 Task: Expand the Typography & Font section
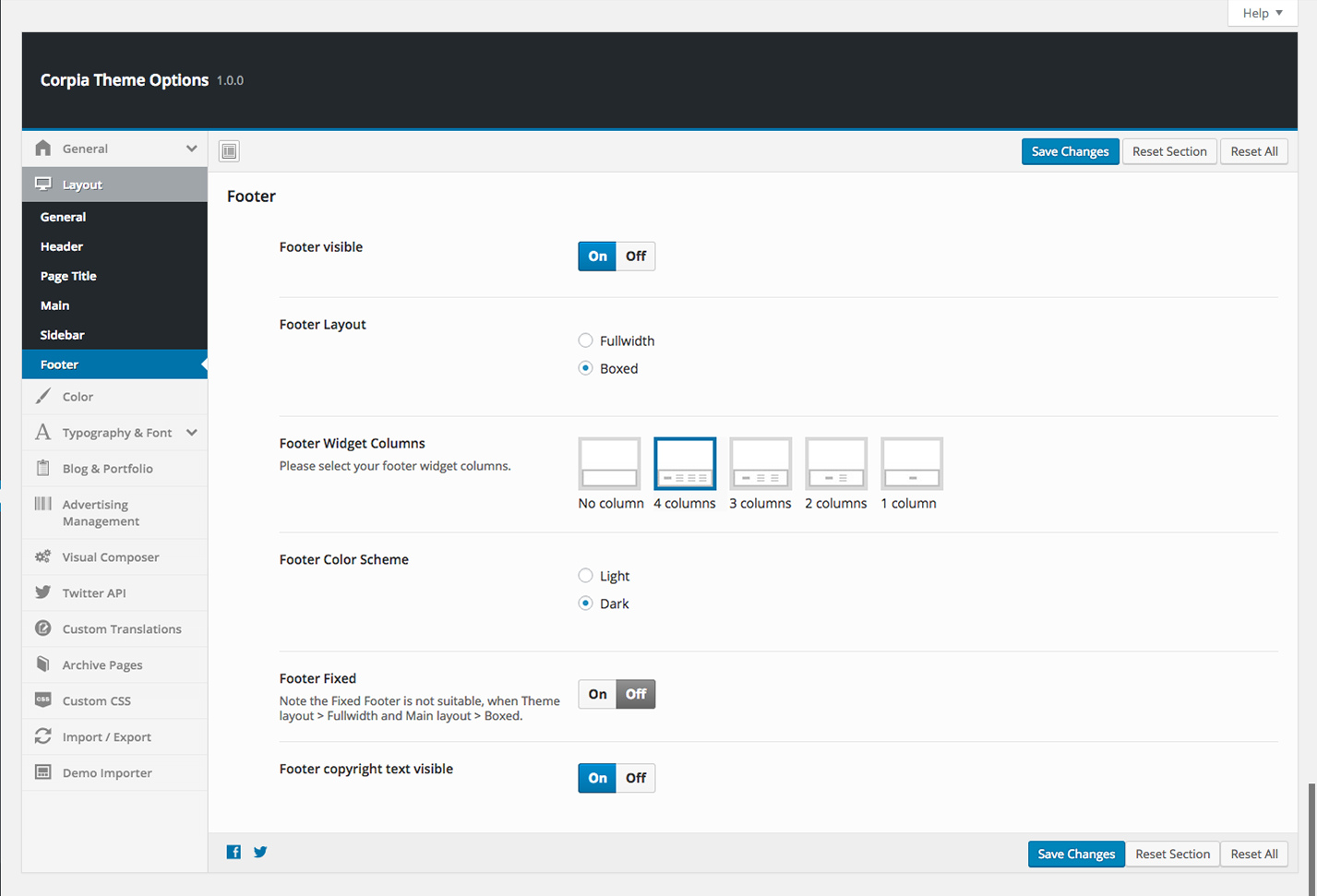191,433
